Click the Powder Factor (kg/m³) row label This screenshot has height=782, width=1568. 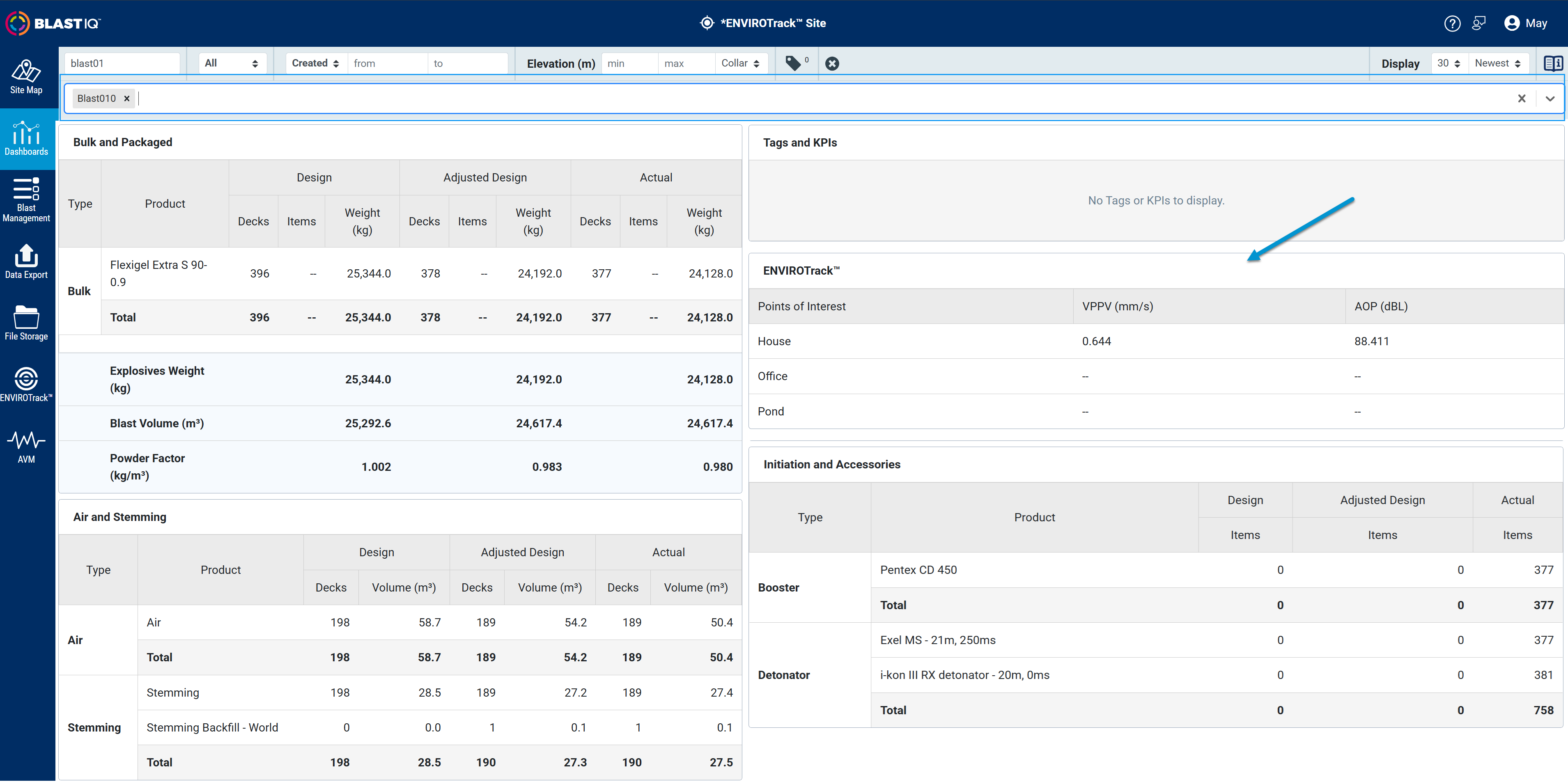(147, 467)
